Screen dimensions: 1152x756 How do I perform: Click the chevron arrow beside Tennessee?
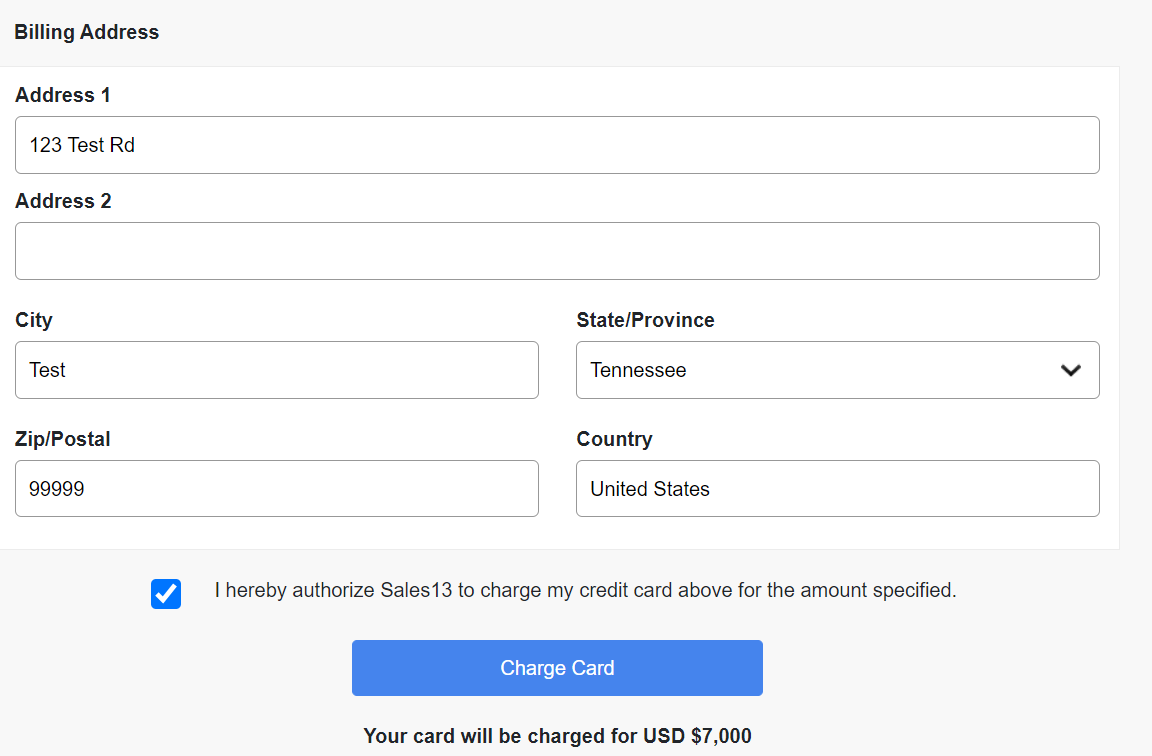pos(1070,370)
